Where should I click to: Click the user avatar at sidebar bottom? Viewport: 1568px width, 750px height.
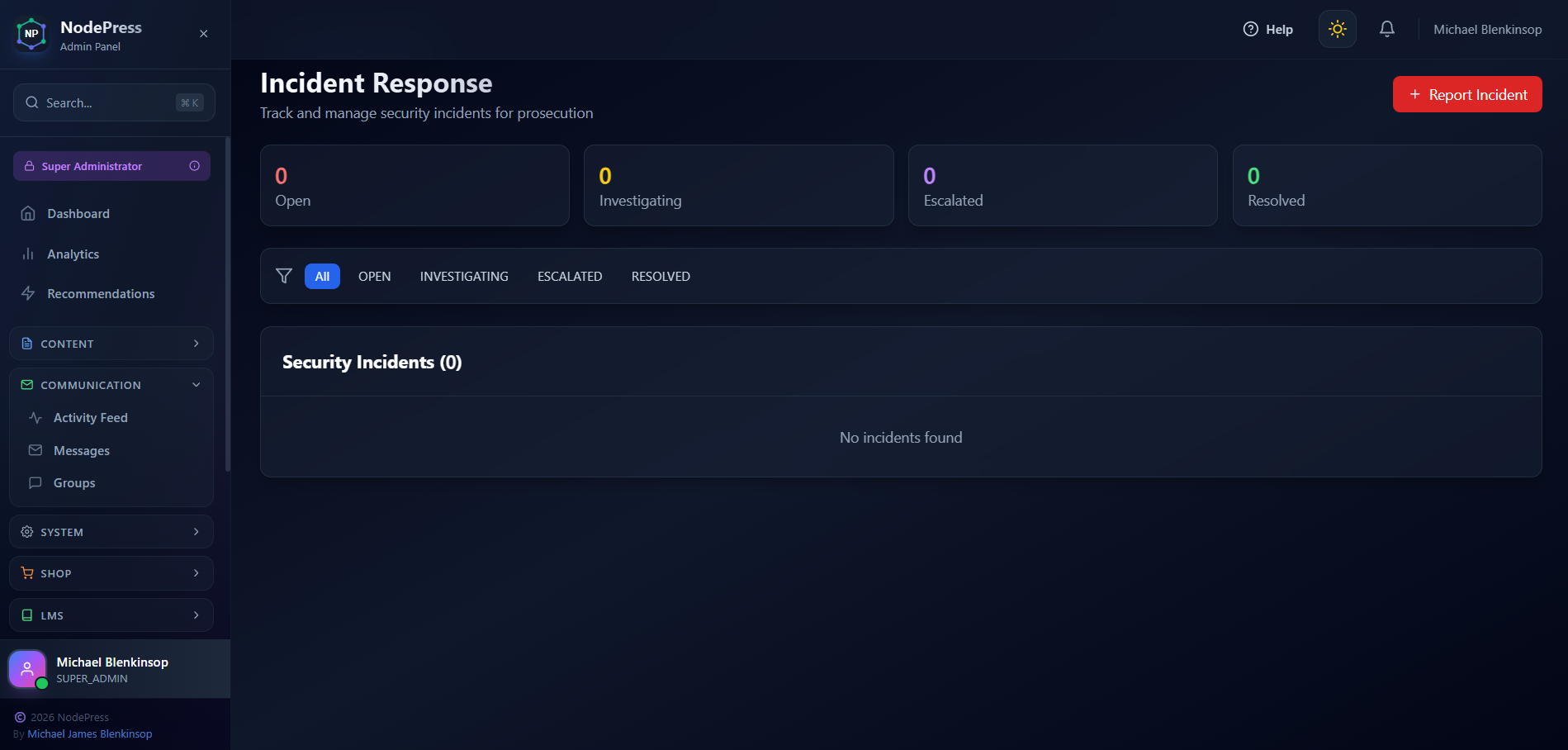(27, 668)
